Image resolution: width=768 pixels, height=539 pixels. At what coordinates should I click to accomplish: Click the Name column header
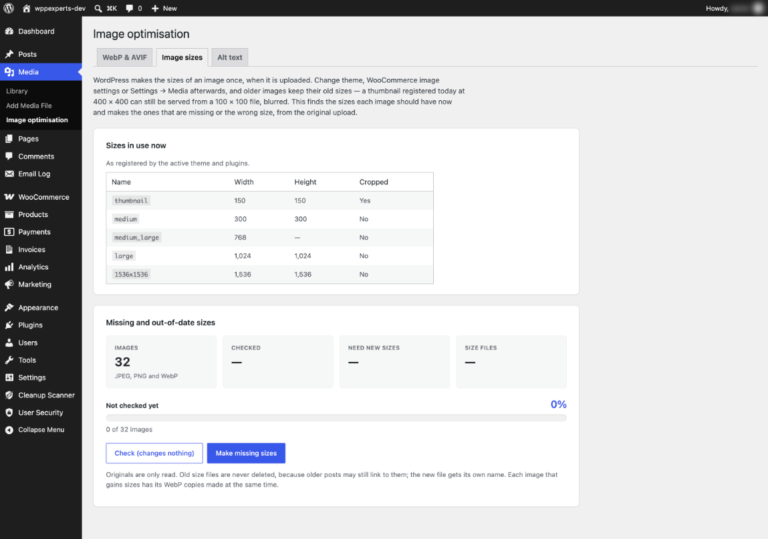tap(121, 182)
